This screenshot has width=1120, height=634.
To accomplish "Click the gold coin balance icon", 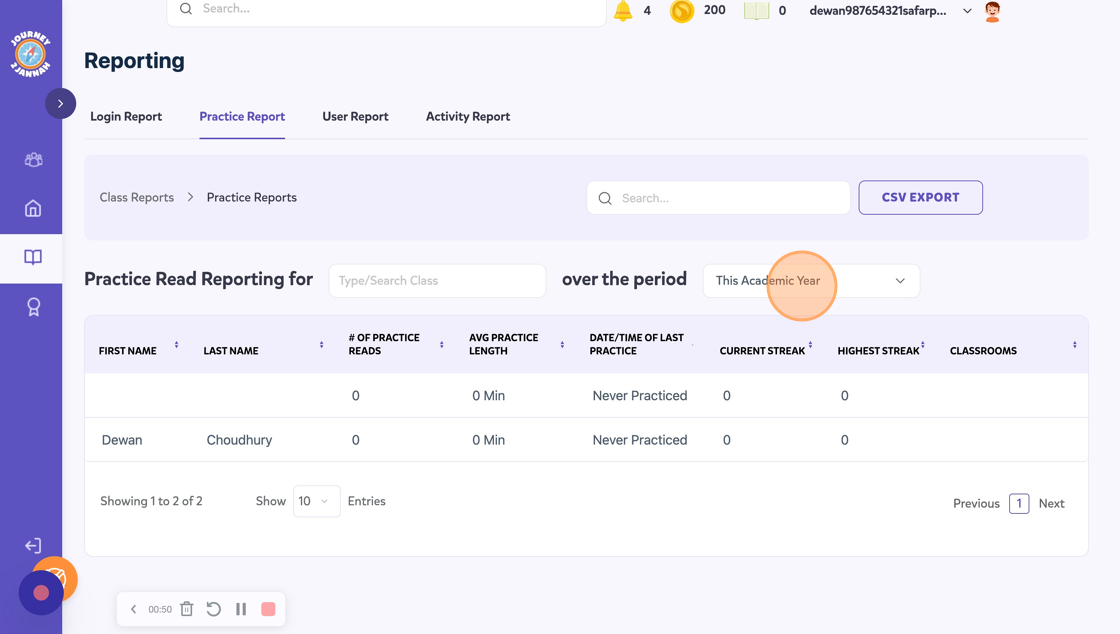I will (x=681, y=11).
